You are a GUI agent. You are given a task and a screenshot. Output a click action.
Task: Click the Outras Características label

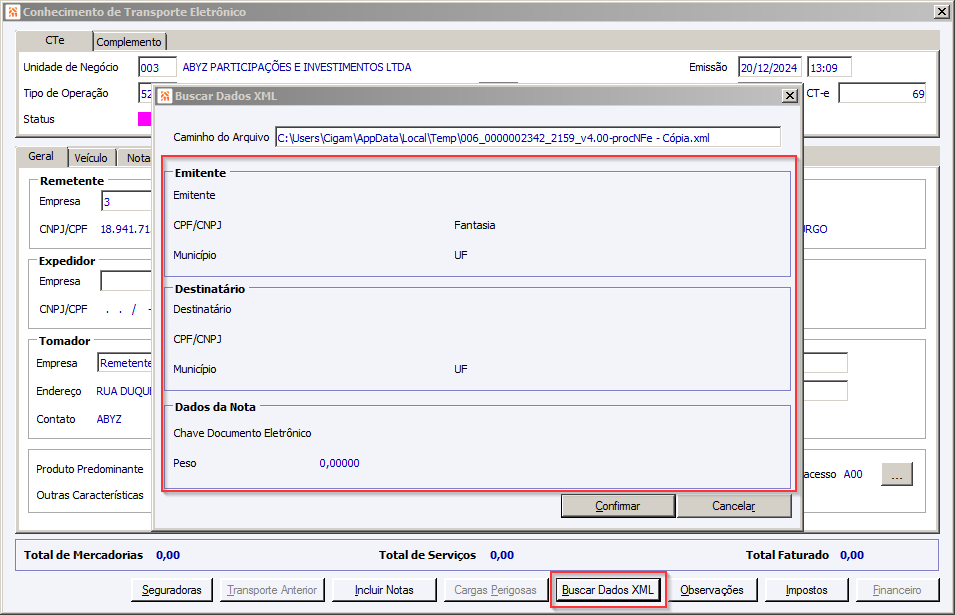point(90,495)
